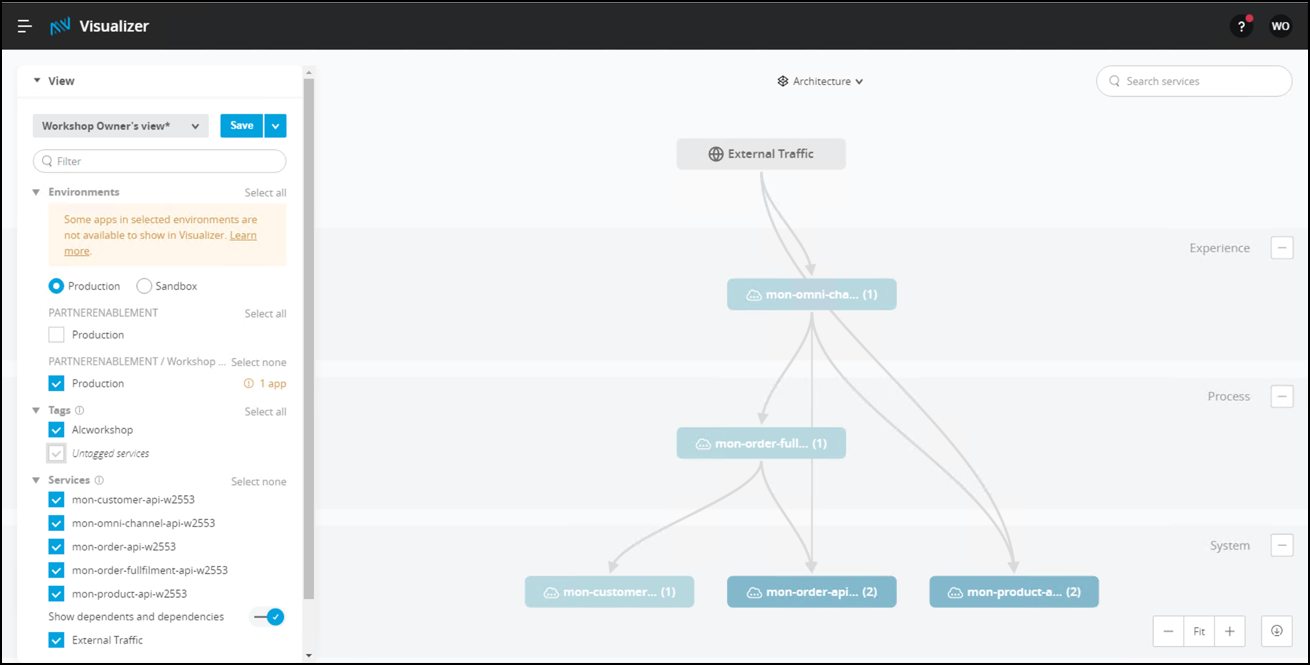1310x665 pixels.
Task: Collapse the Environments section
Action: coord(37,192)
